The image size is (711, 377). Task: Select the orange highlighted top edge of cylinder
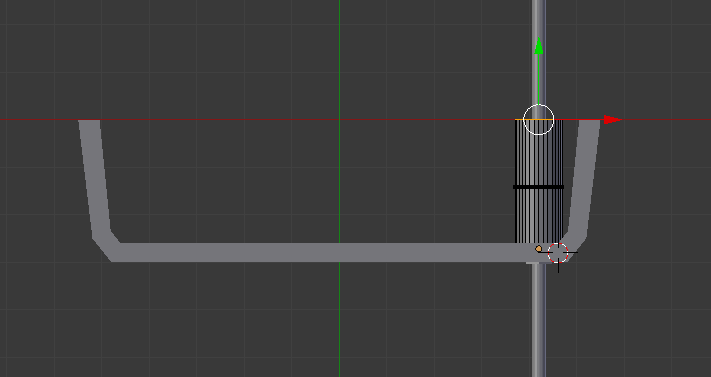pyautogui.click(x=539, y=120)
